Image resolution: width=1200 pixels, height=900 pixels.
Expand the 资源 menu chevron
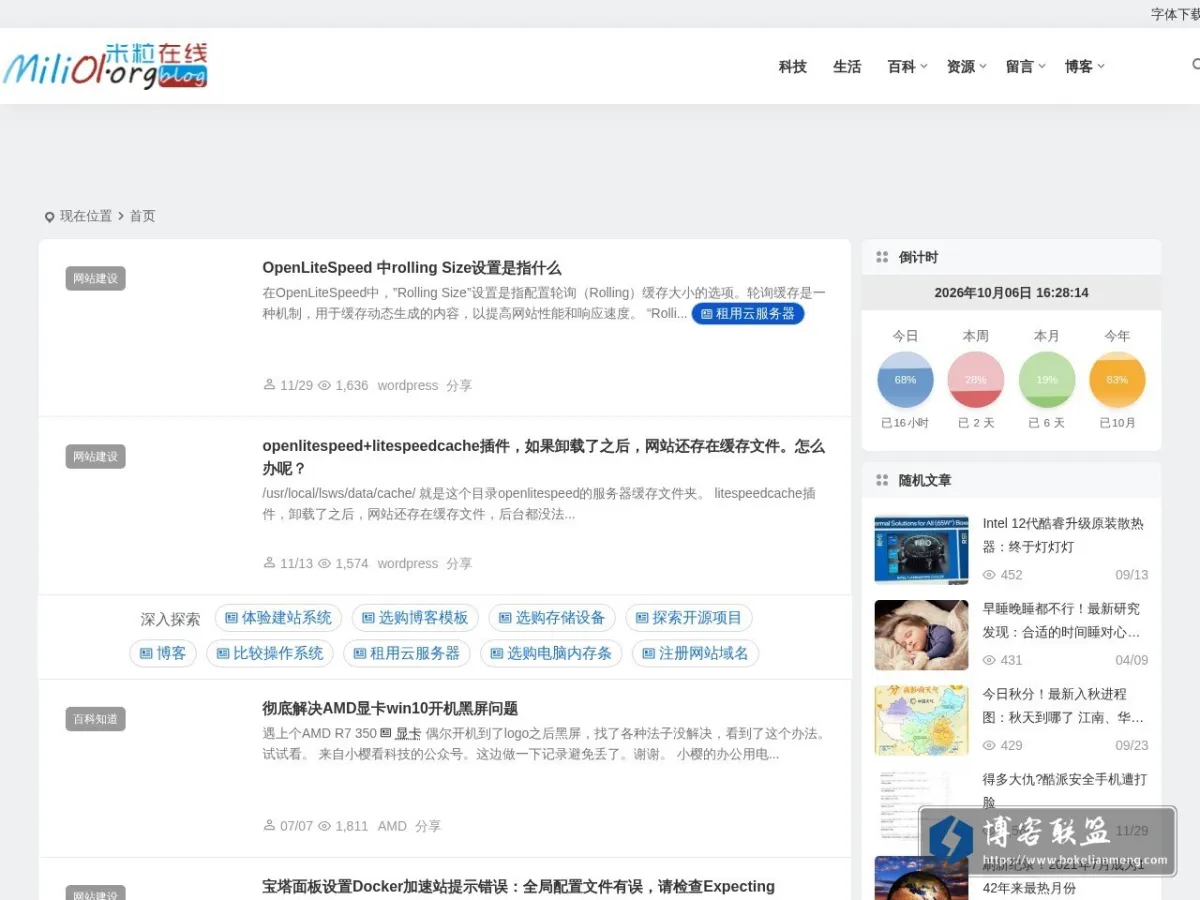click(983, 66)
